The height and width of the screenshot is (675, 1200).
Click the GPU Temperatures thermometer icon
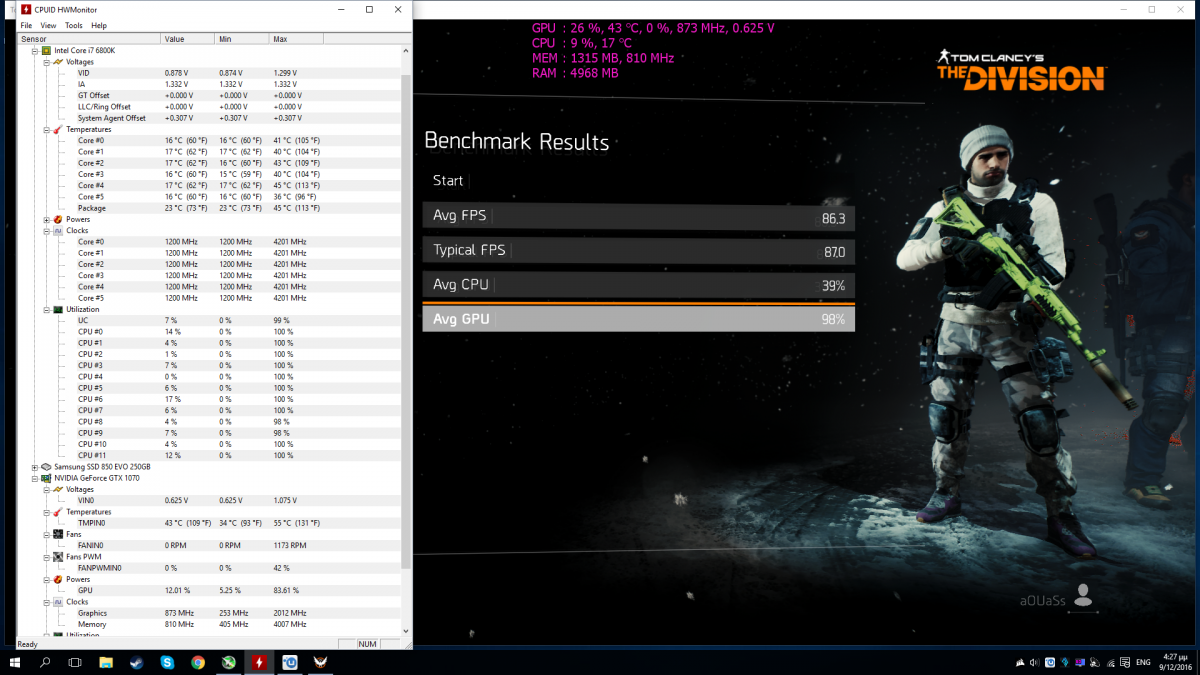57,512
